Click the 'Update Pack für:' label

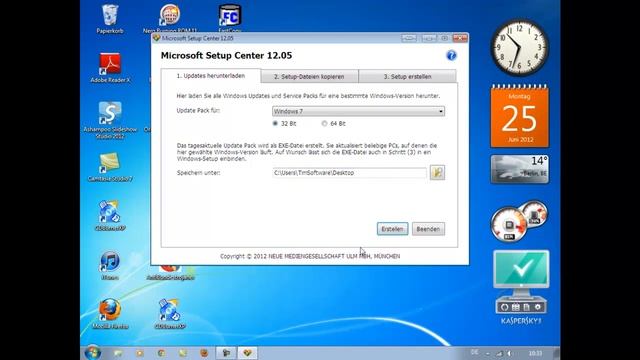coord(198,110)
